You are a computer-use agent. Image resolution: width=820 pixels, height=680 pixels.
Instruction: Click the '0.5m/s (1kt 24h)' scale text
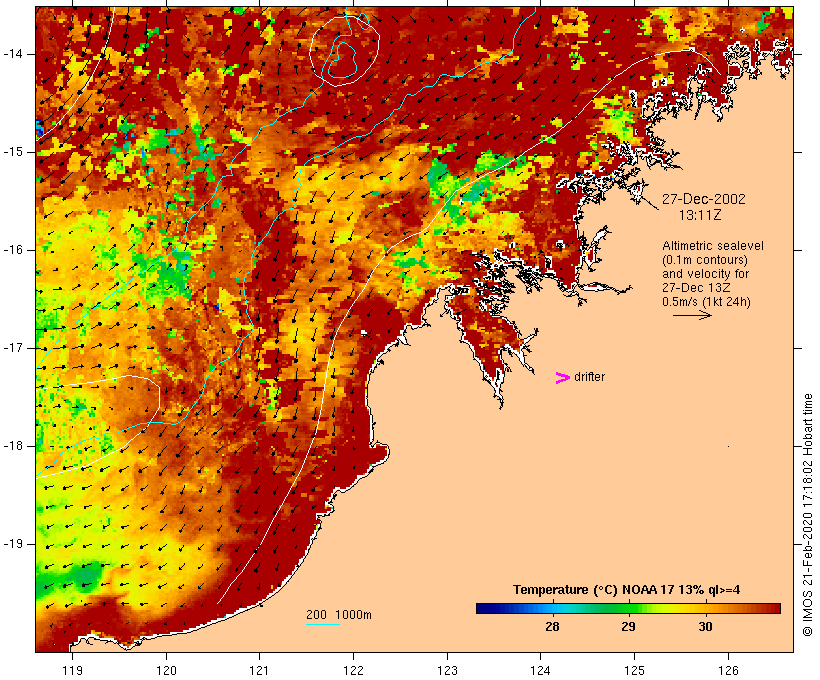[706, 302]
